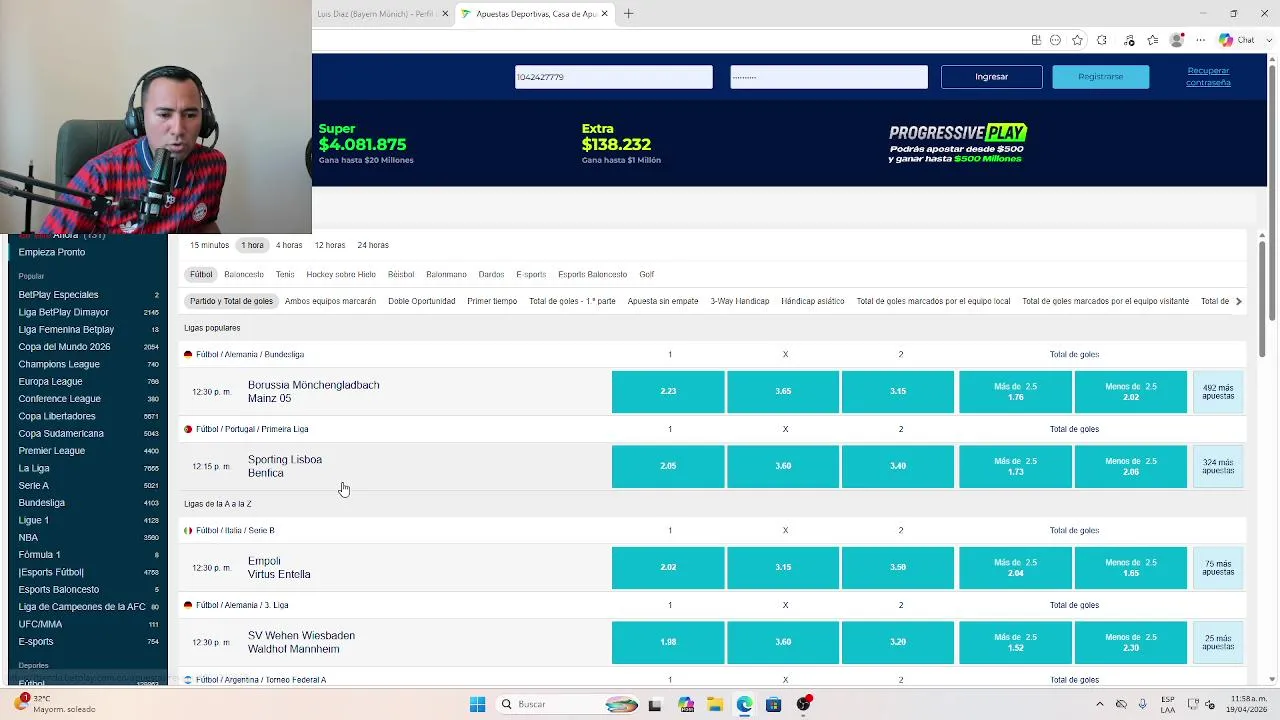Open Microsoft Edge from the taskbar

pyautogui.click(x=744, y=704)
